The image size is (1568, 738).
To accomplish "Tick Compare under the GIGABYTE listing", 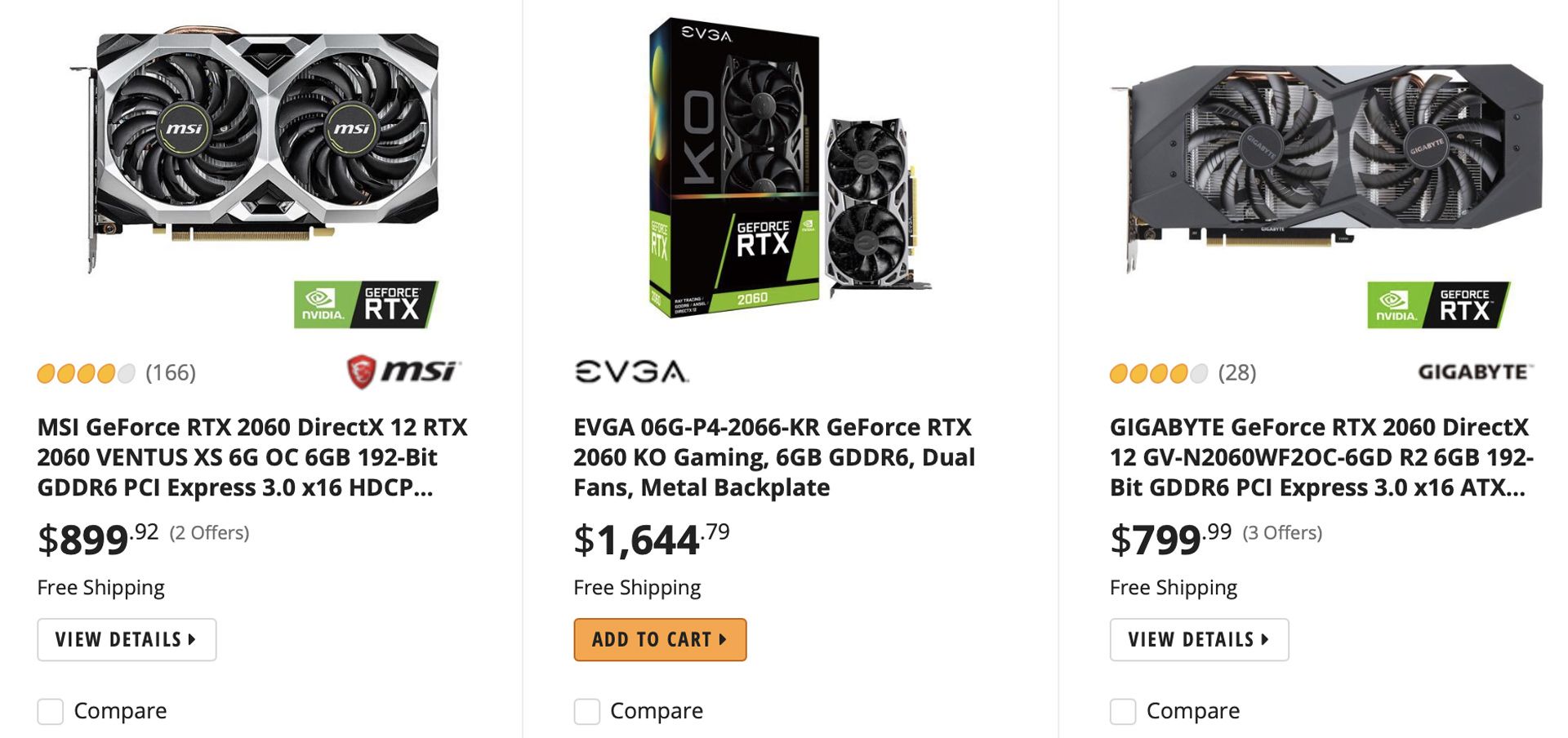I will pyautogui.click(x=1122, y=711).
